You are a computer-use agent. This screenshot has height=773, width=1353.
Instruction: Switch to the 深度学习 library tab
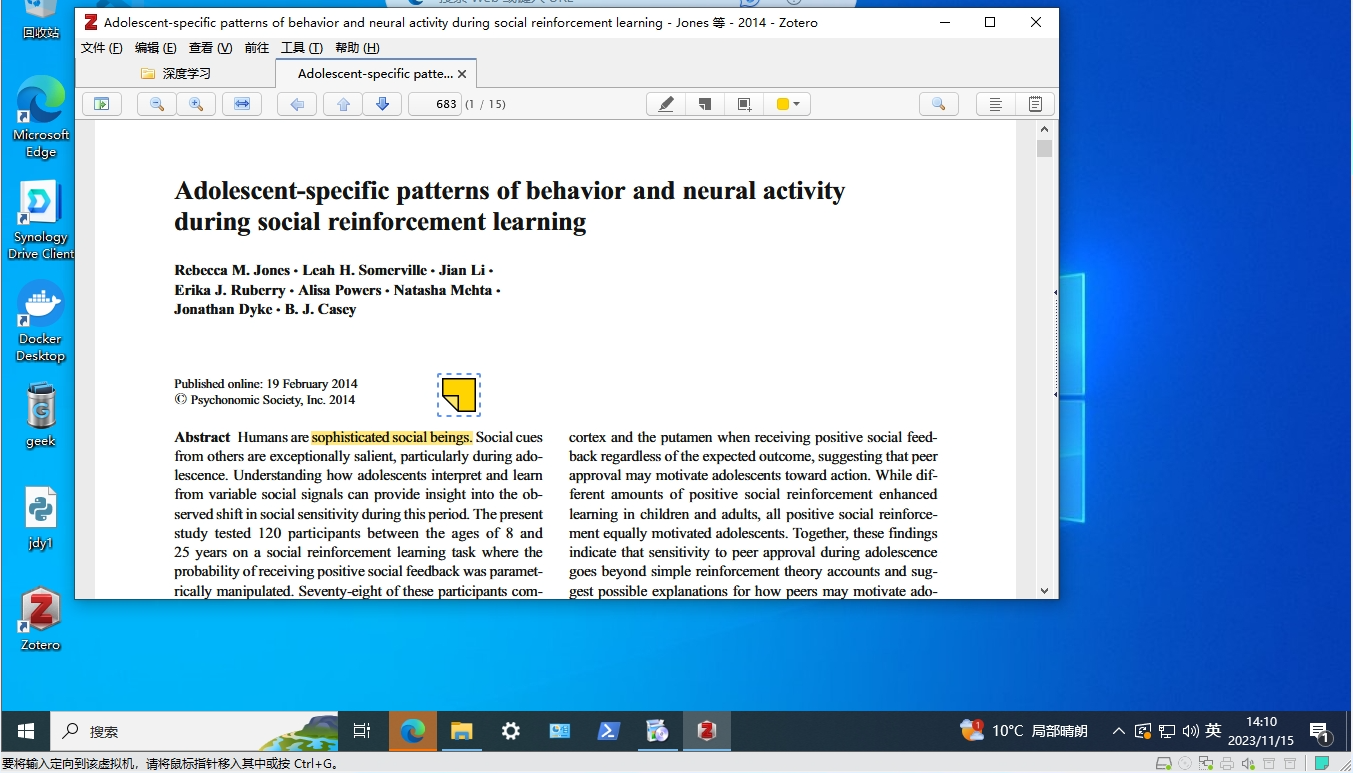pyautogui.click(x=176, y=73)
